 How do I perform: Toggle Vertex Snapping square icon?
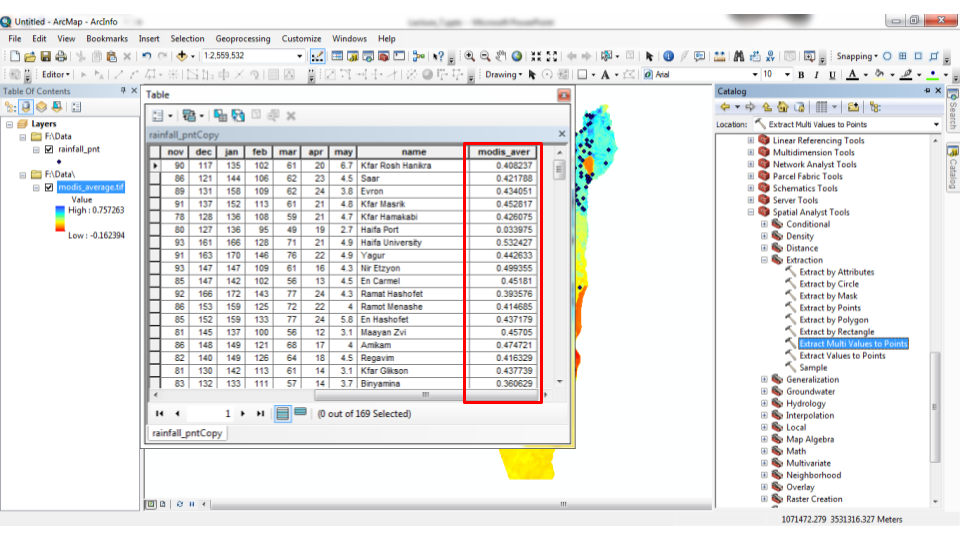coord(918,56)
